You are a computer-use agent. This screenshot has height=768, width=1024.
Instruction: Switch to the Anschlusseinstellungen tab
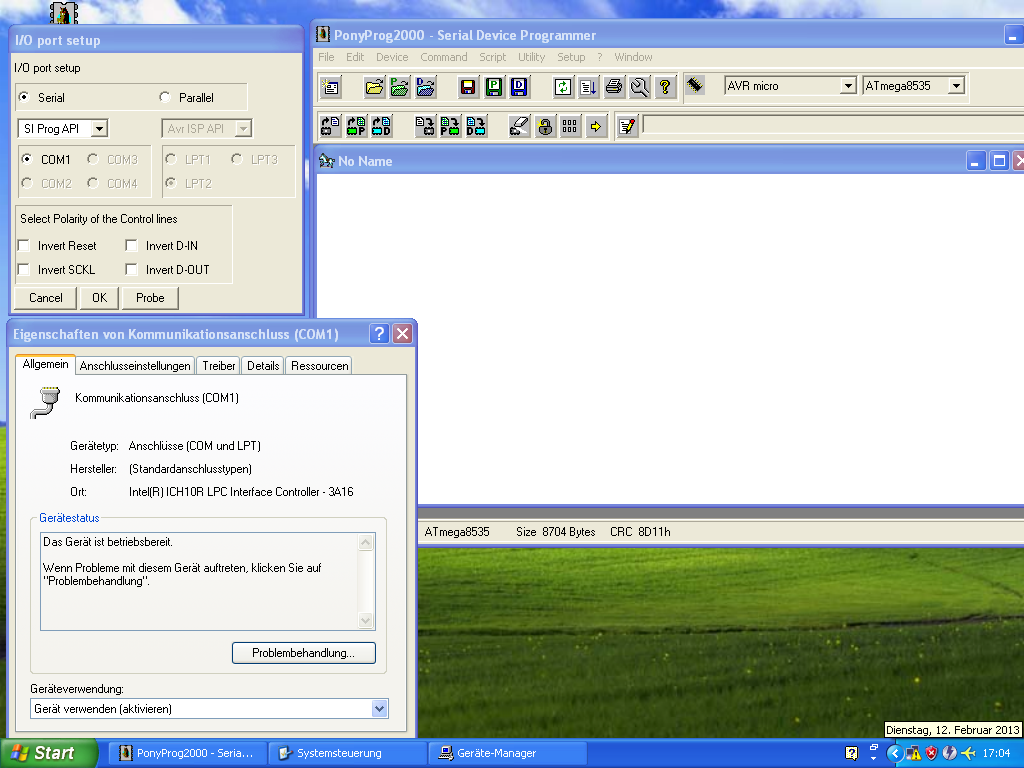135,366
